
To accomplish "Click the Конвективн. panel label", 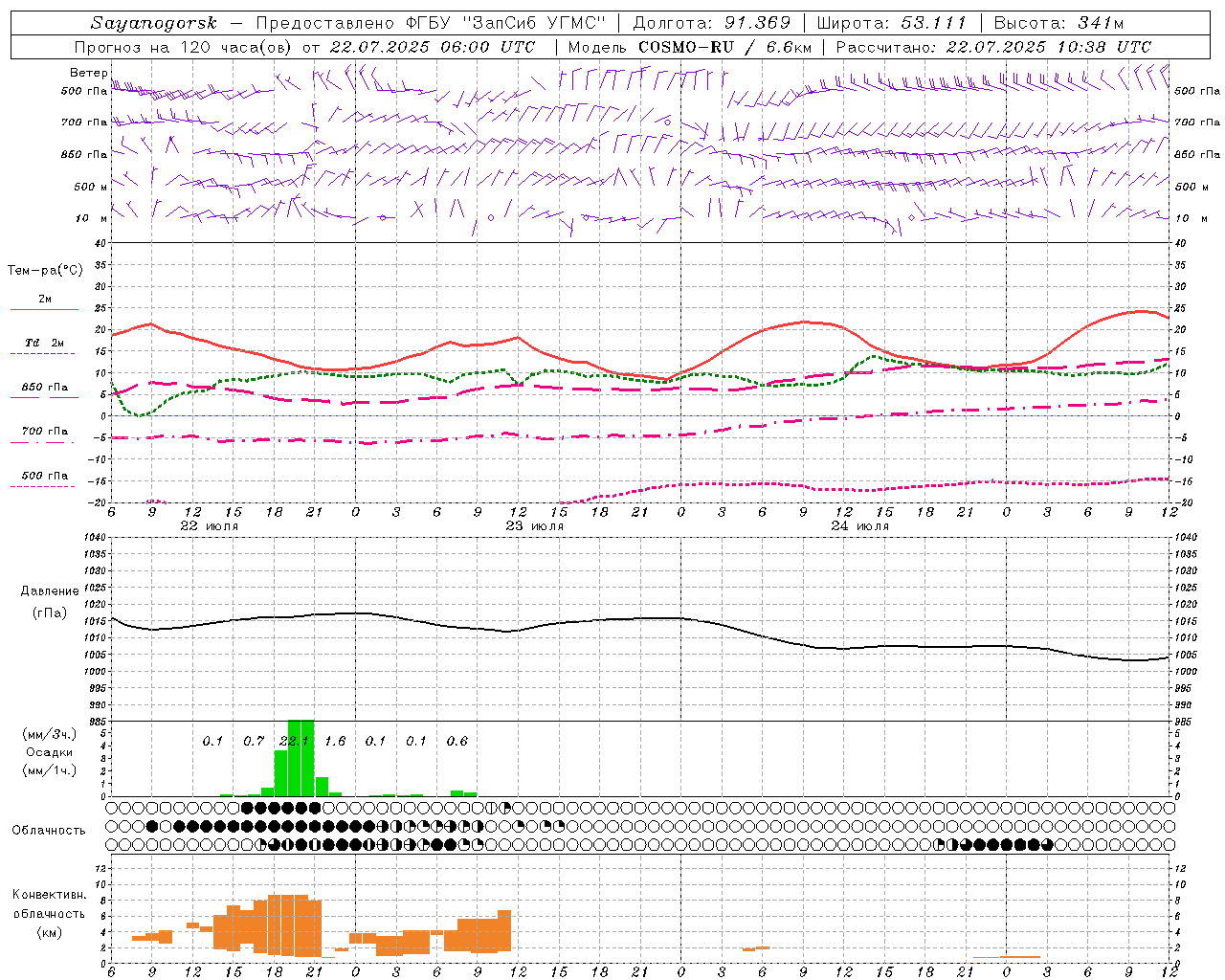I will (x=49, y=895).
